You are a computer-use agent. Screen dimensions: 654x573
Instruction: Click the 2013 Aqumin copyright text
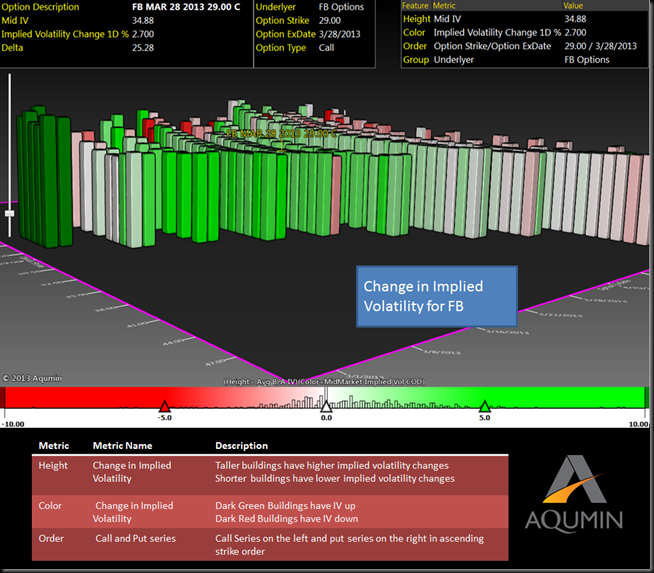click(33, 378)
